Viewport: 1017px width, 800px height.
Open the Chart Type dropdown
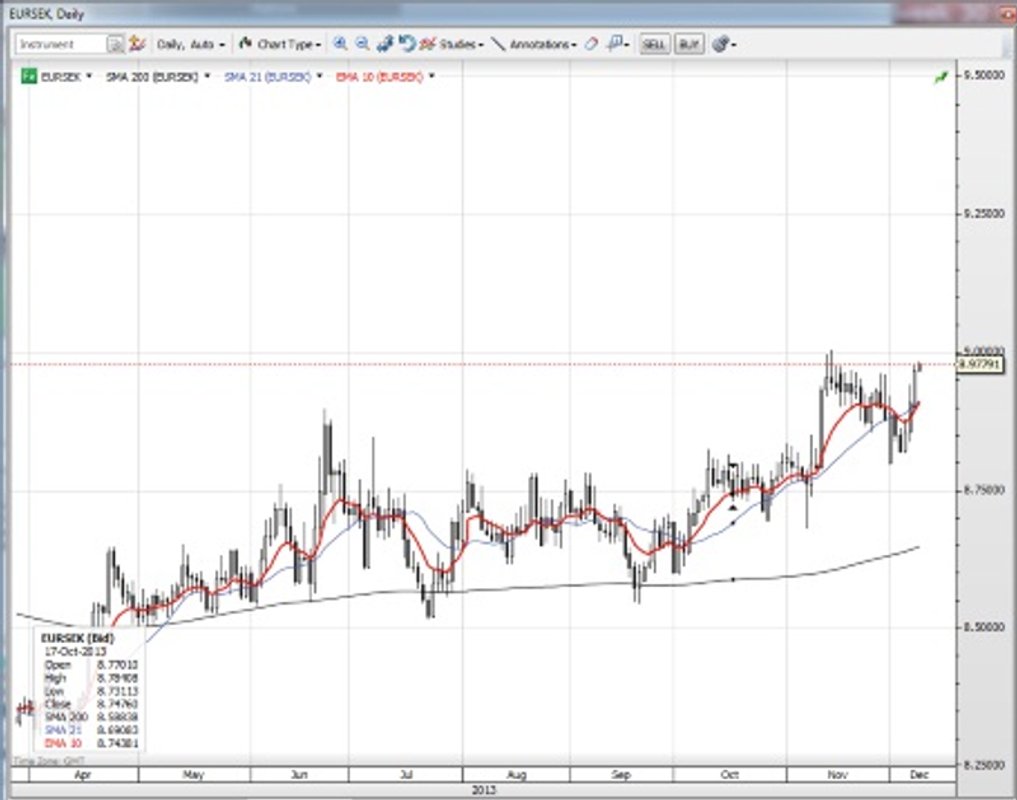tap(285, 43)
